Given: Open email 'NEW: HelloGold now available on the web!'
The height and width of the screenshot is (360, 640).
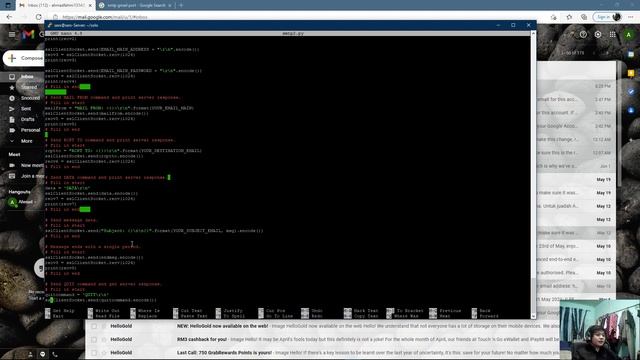Looking at the screenshot, I should (x=222, y=326).
